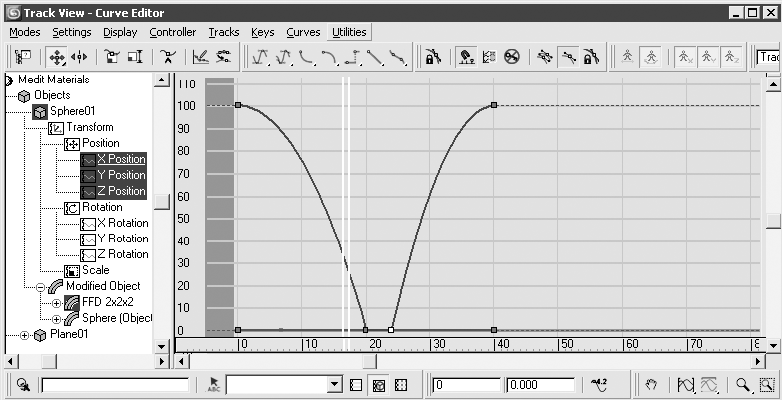Click the hierarchy panel vertical scrollbar thumb
This screenshot has height=400, width=782.
(161, 201)
